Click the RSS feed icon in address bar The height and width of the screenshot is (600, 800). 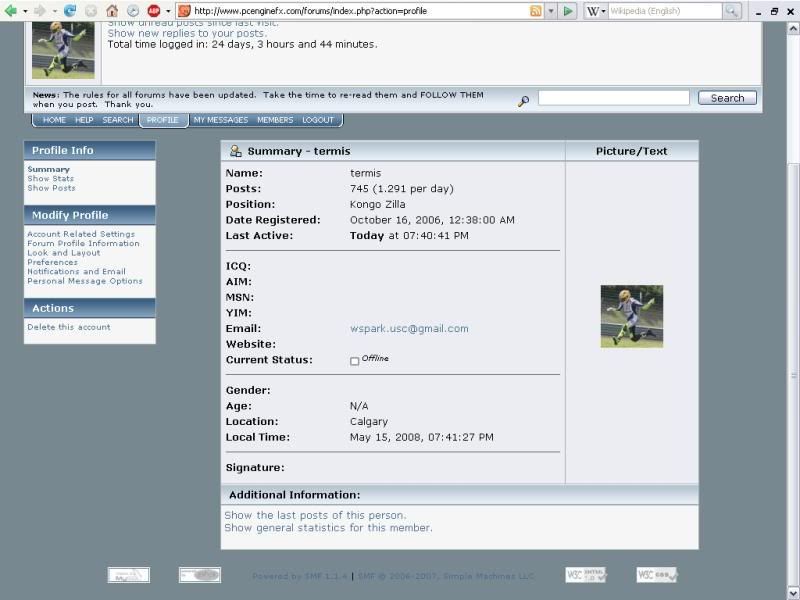coord(537,11)
